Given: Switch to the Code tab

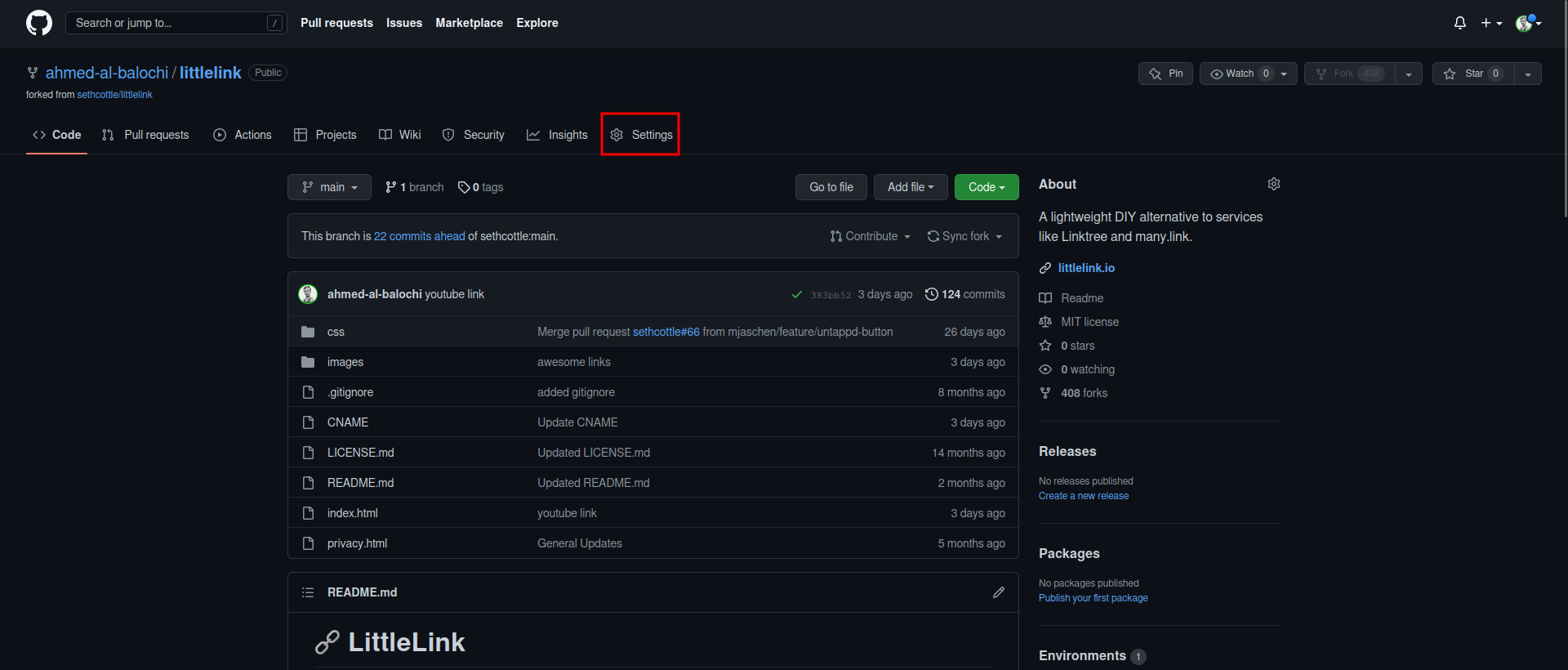Looking at the screenshot, I should [56, 135].
